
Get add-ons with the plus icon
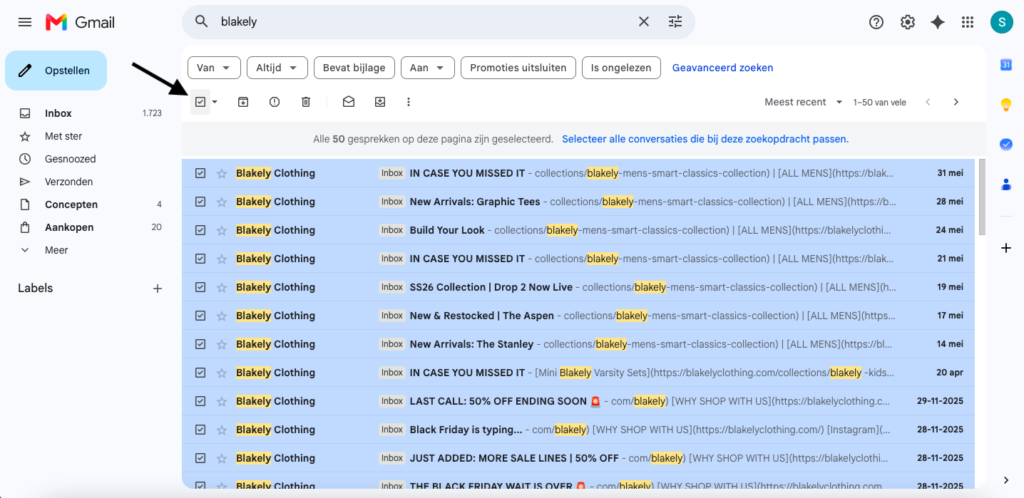(1006, 248)
